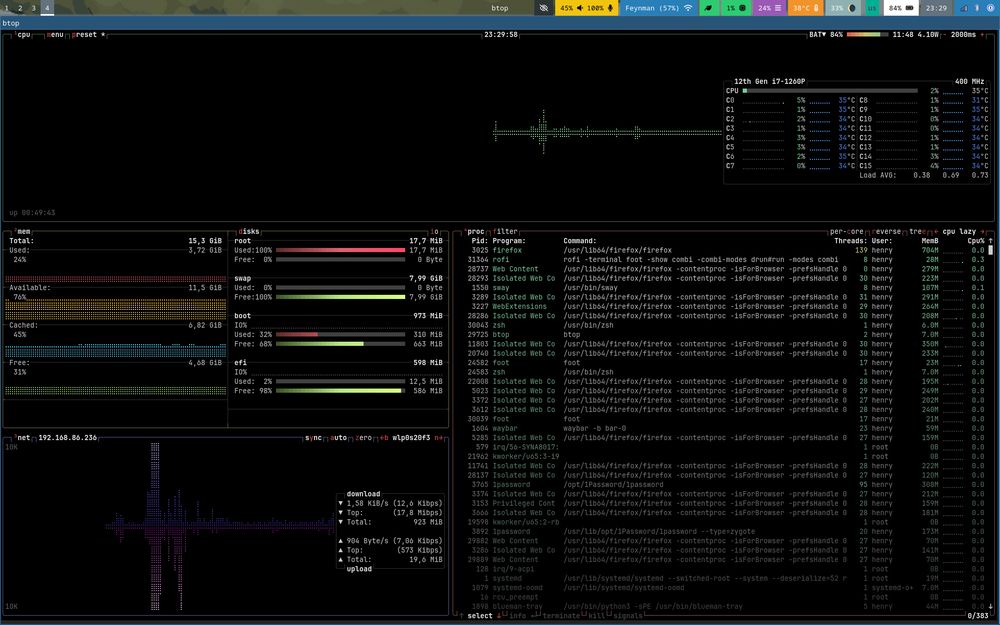Click the proc filter field
The height and width of the screenshot is (625, 1000).
[505, 232]
